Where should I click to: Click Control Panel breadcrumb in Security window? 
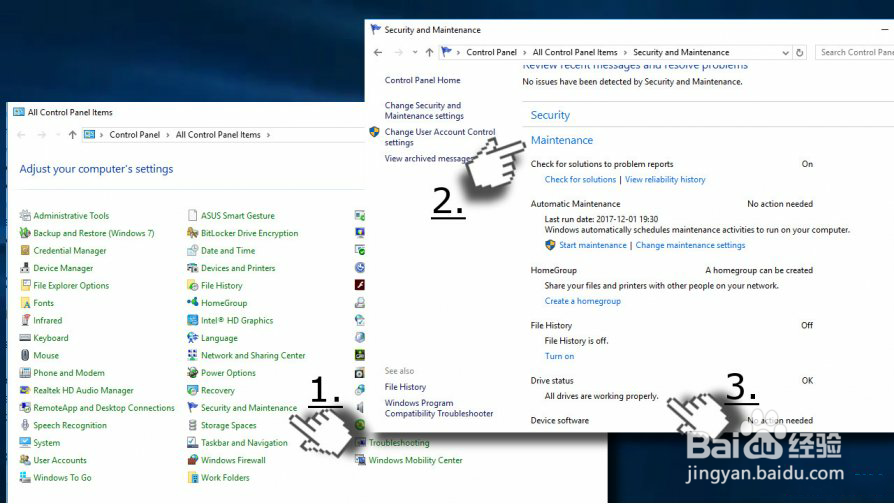(491, 52)
